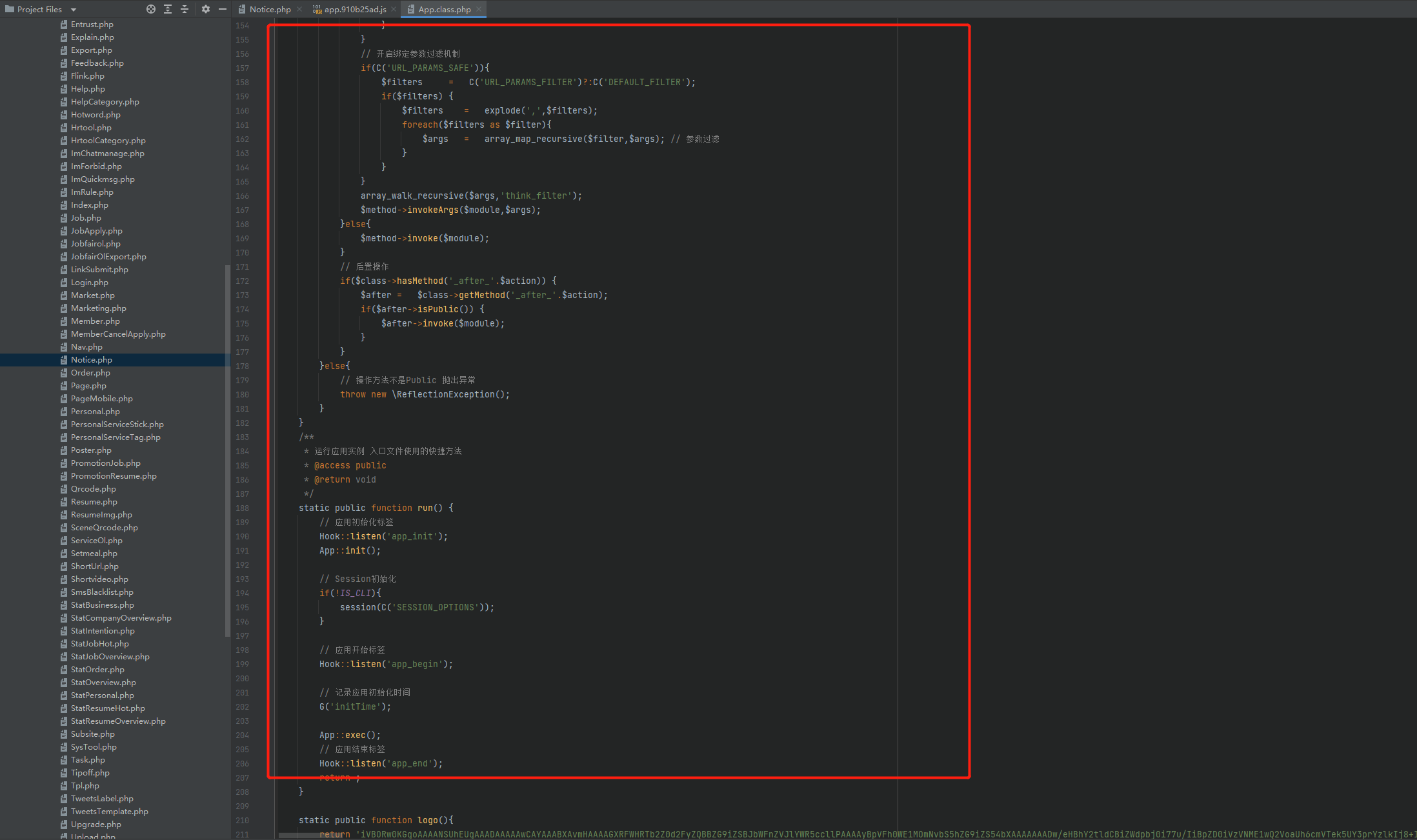Open the Project Files dropdown
Screen dimensions: 1417x840
pos(72,9)
